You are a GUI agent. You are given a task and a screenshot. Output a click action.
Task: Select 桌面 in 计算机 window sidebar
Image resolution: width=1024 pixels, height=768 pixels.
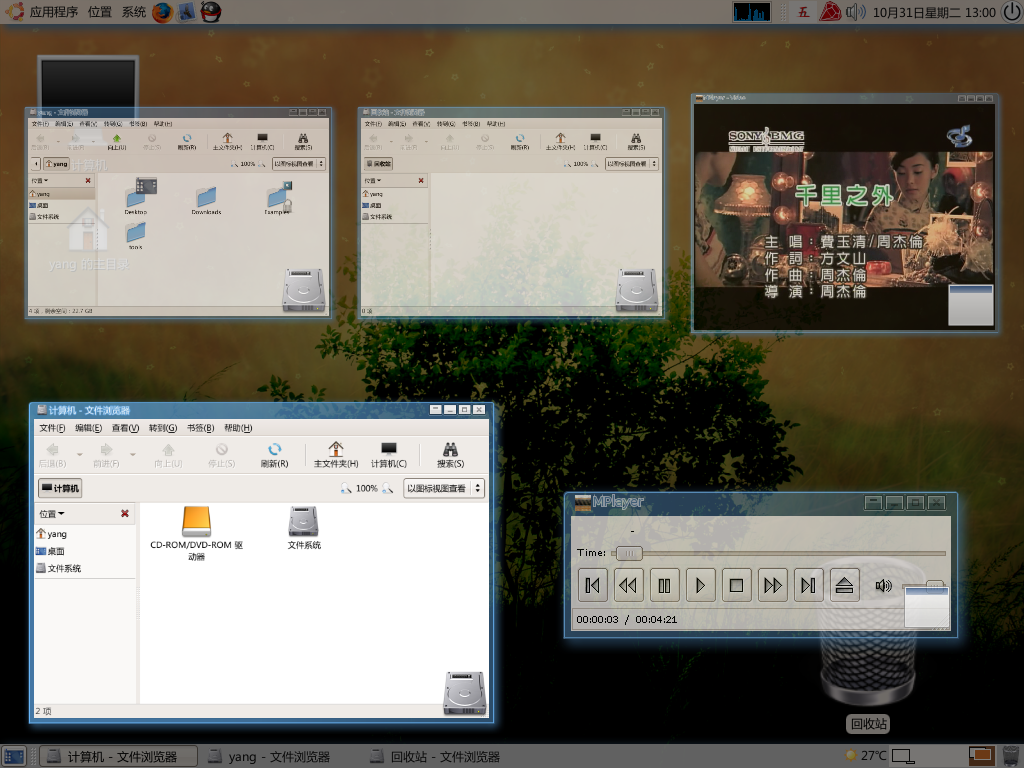click(x=50, y=551)
